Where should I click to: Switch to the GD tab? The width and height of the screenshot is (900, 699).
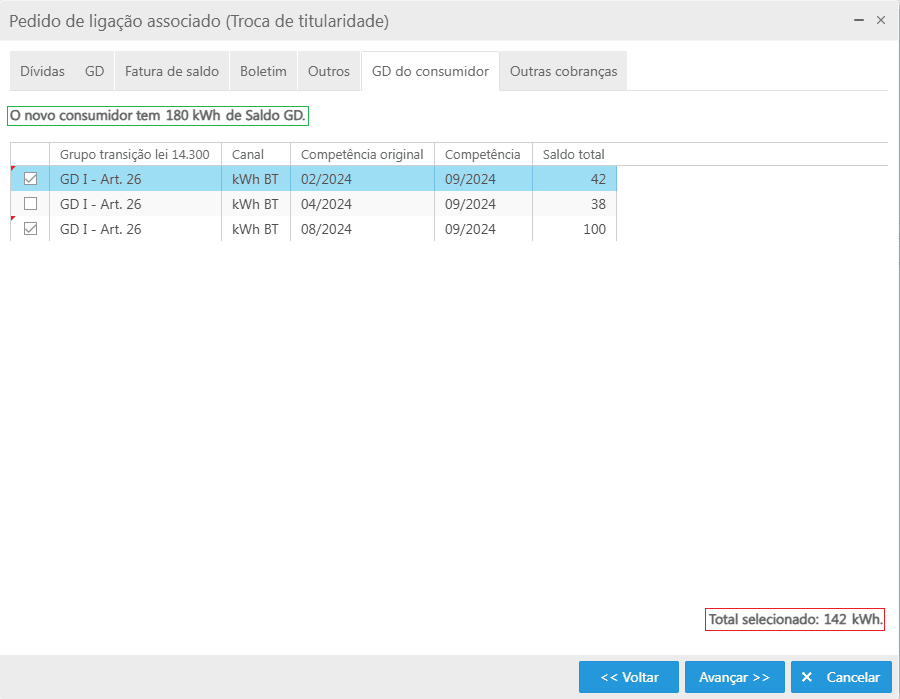pyautogui.click(x=94, y=71)
